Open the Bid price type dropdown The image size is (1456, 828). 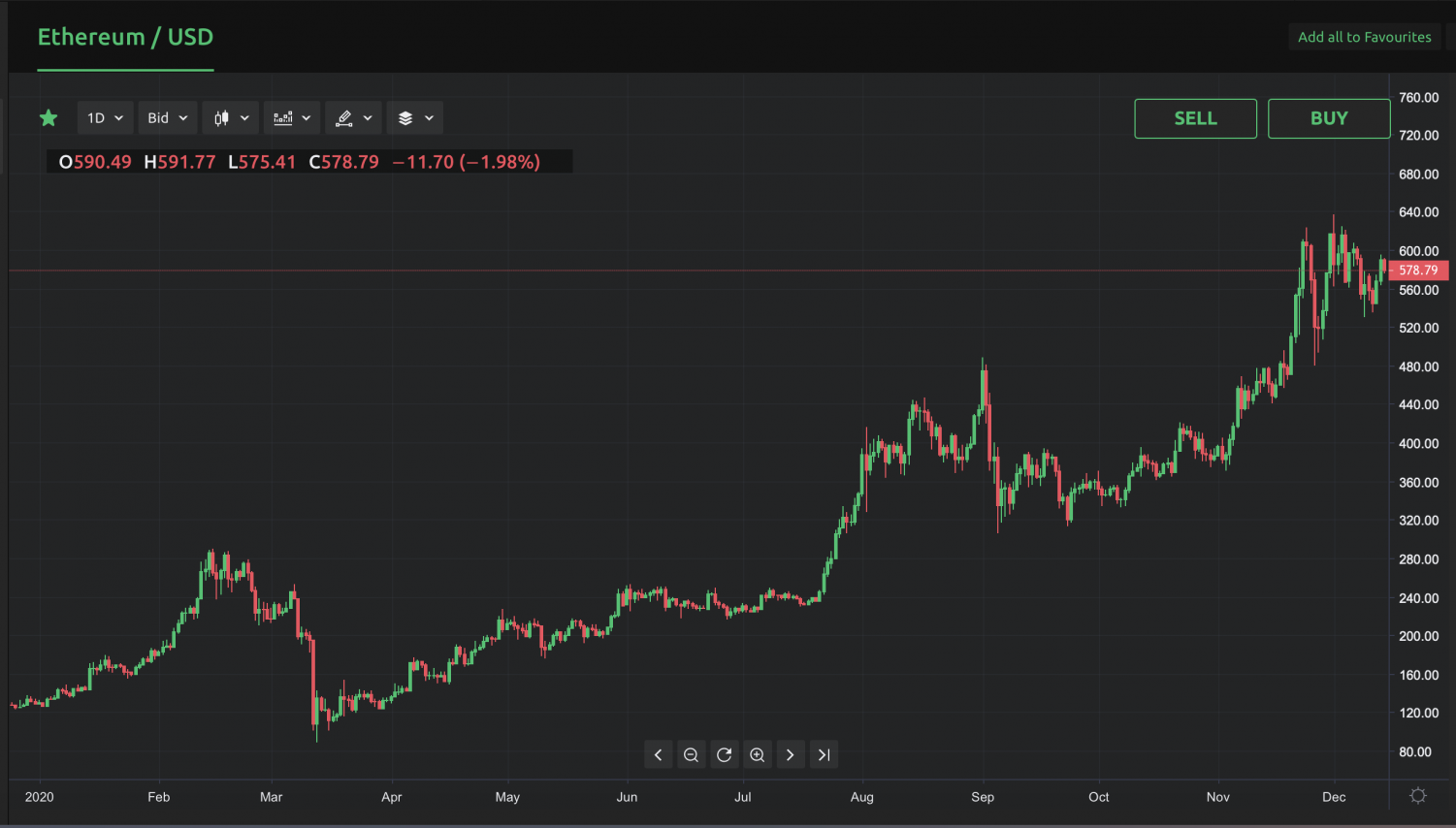click(168, 118)
